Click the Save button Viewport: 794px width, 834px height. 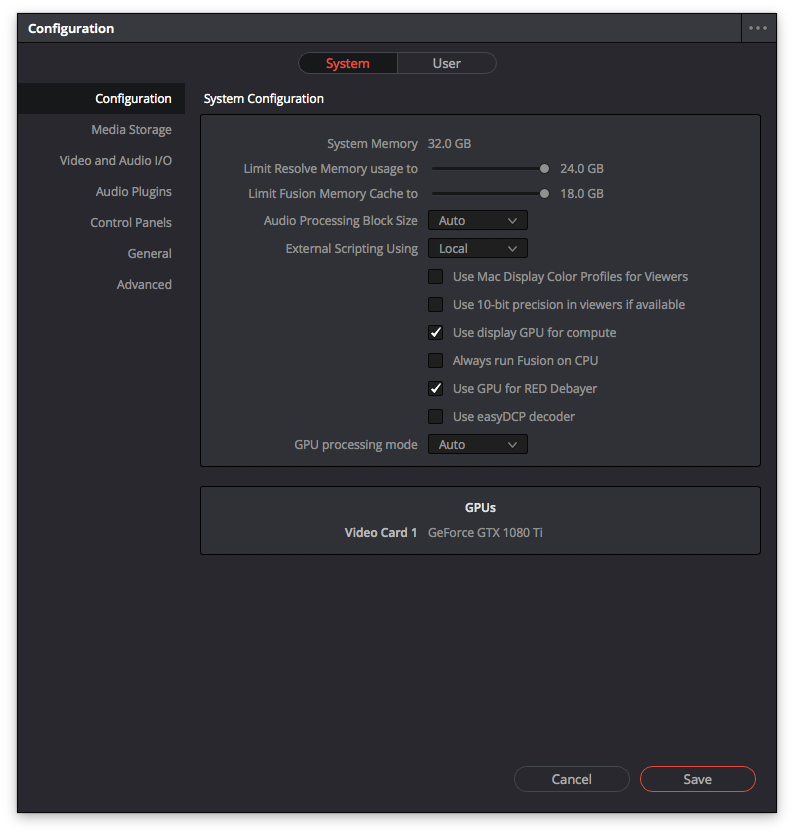click(697, 779)
